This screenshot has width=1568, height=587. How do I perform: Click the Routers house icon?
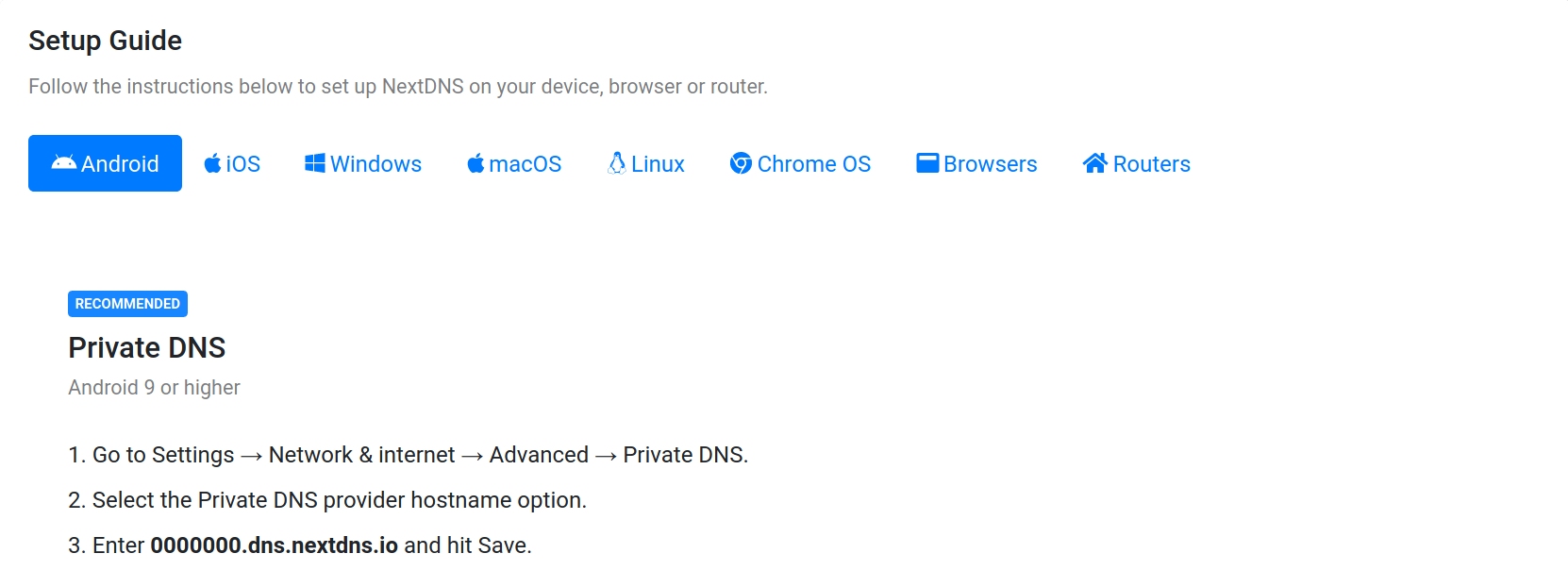[x=1095, y=163]
